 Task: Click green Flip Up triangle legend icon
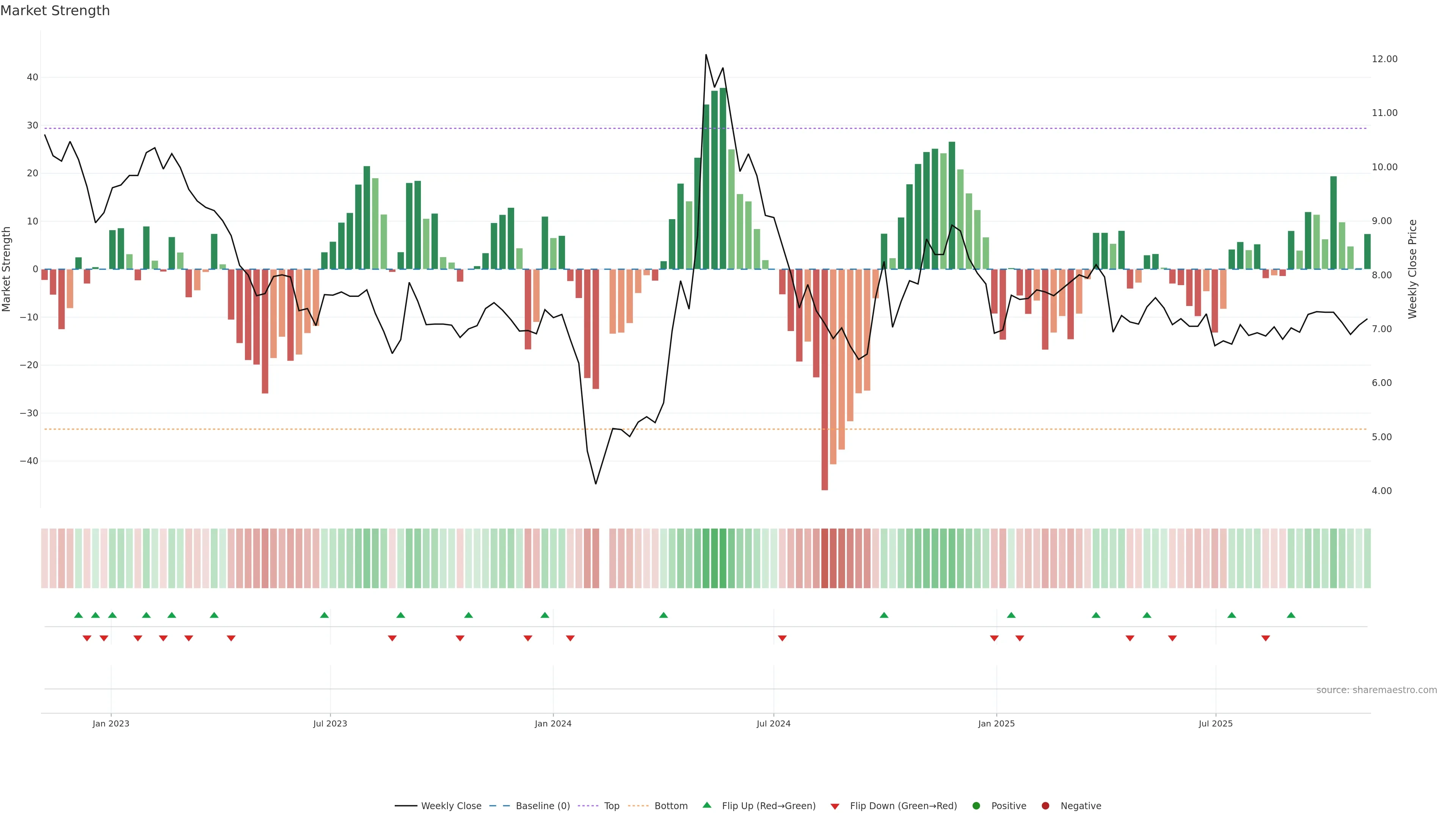706,805
